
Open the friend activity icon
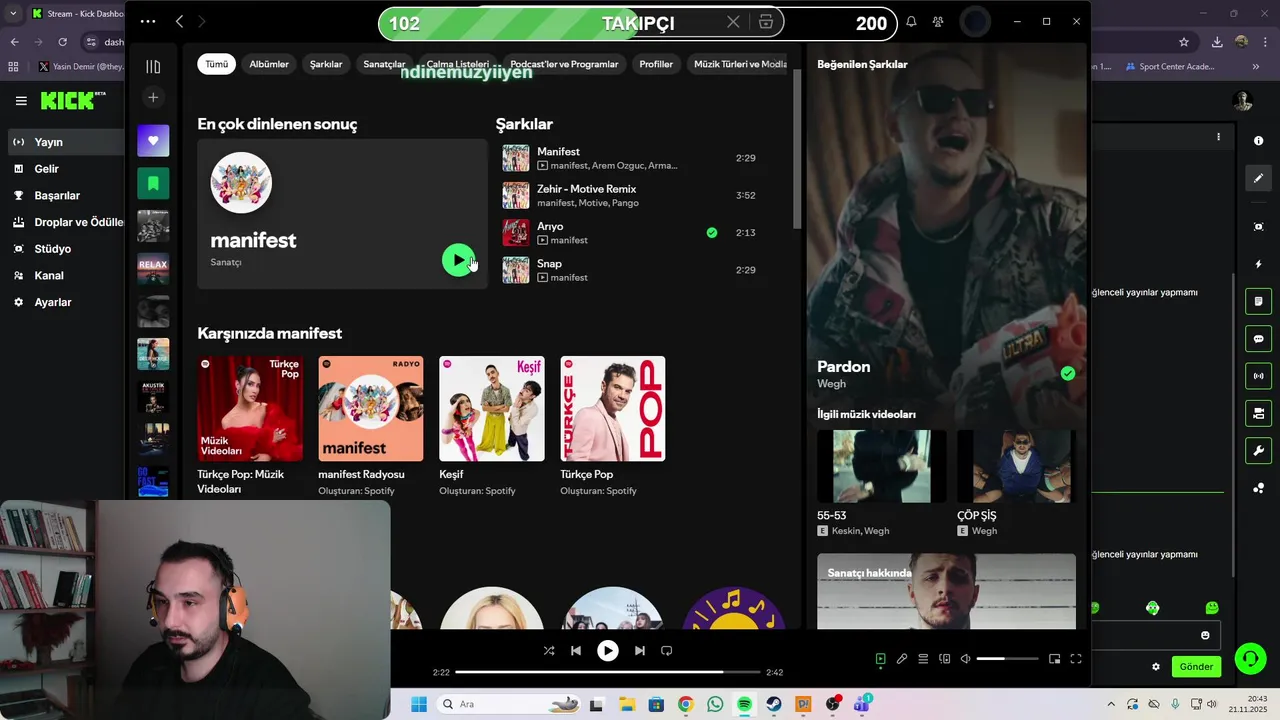pos(938,21)
